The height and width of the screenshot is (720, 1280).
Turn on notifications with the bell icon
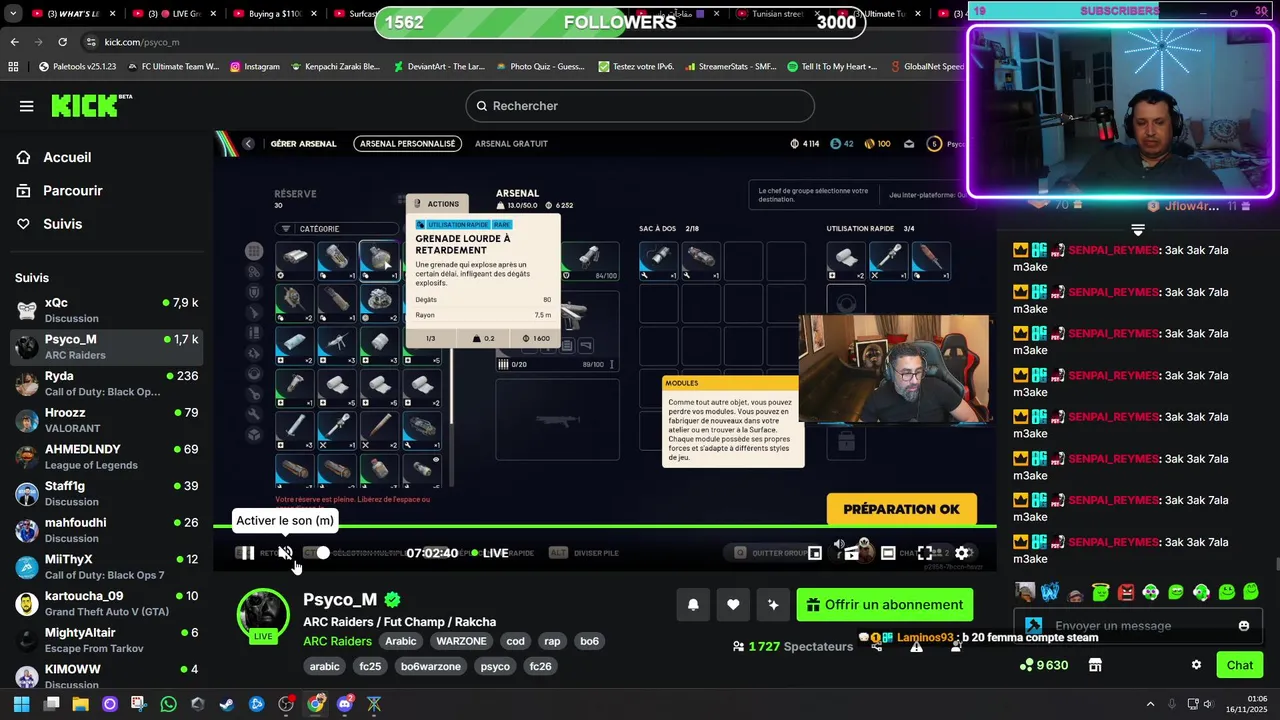click(693, 605)
